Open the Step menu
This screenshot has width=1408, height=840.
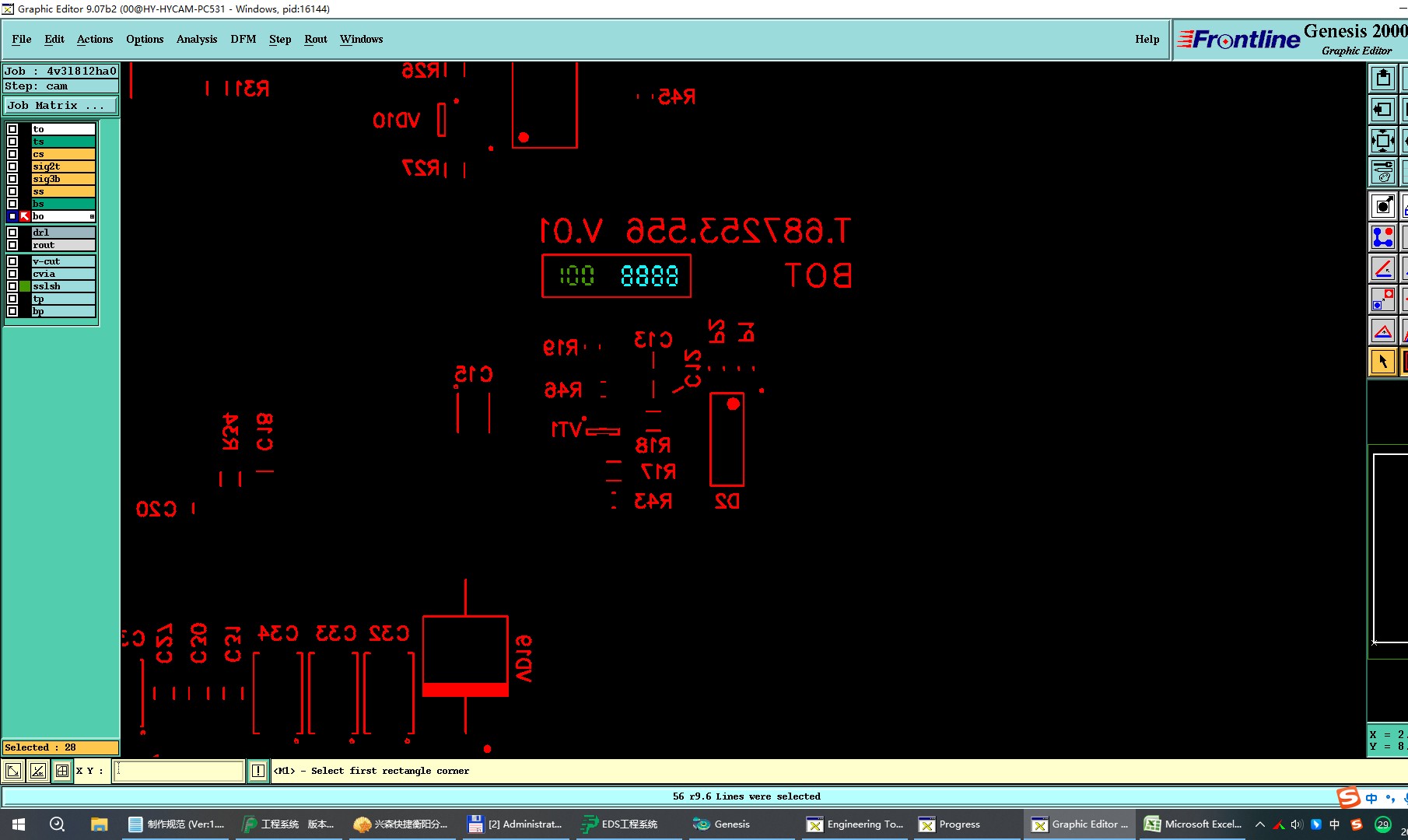coord(280,39)
